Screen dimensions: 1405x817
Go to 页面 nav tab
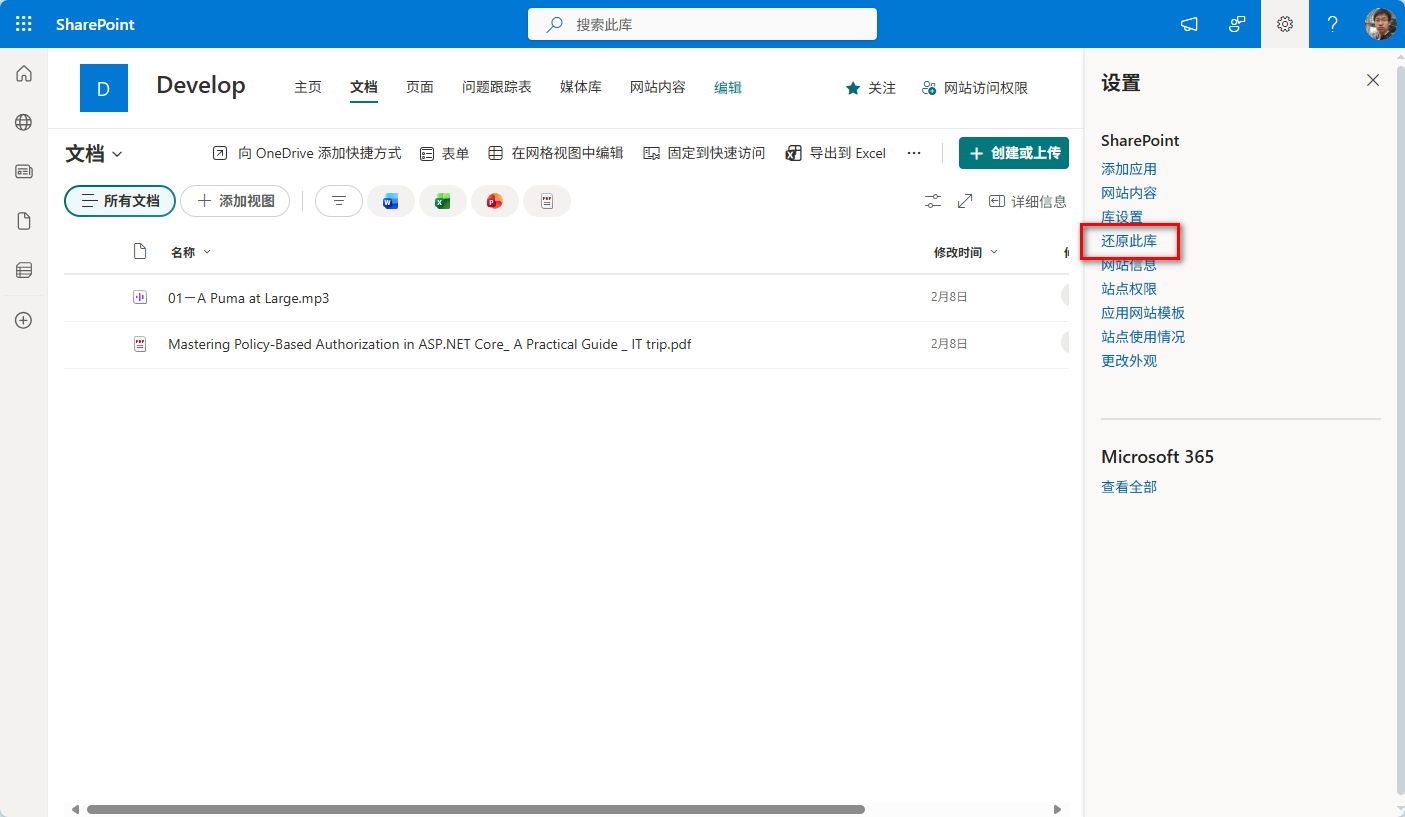pyautogui.click(x=420, y=87)
